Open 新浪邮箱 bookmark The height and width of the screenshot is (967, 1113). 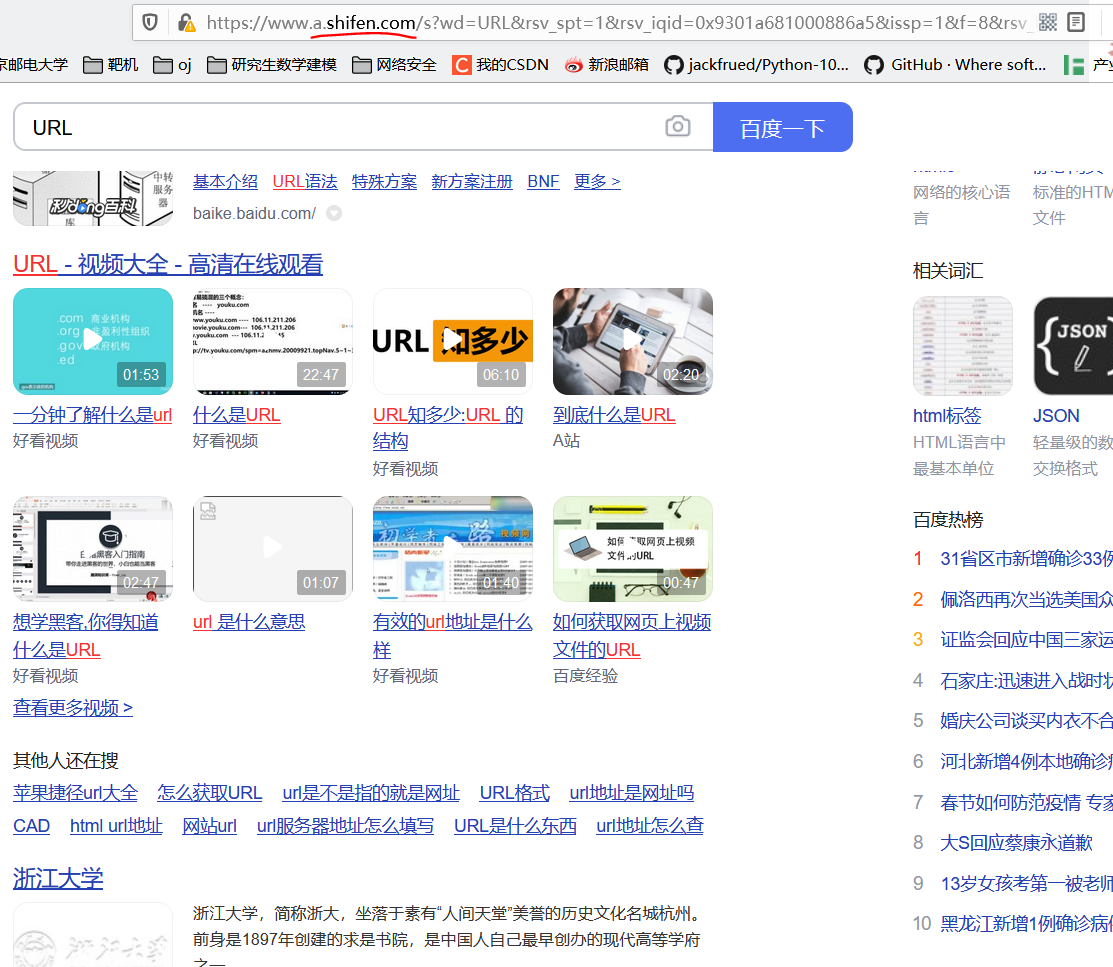(x=606, y=65)
